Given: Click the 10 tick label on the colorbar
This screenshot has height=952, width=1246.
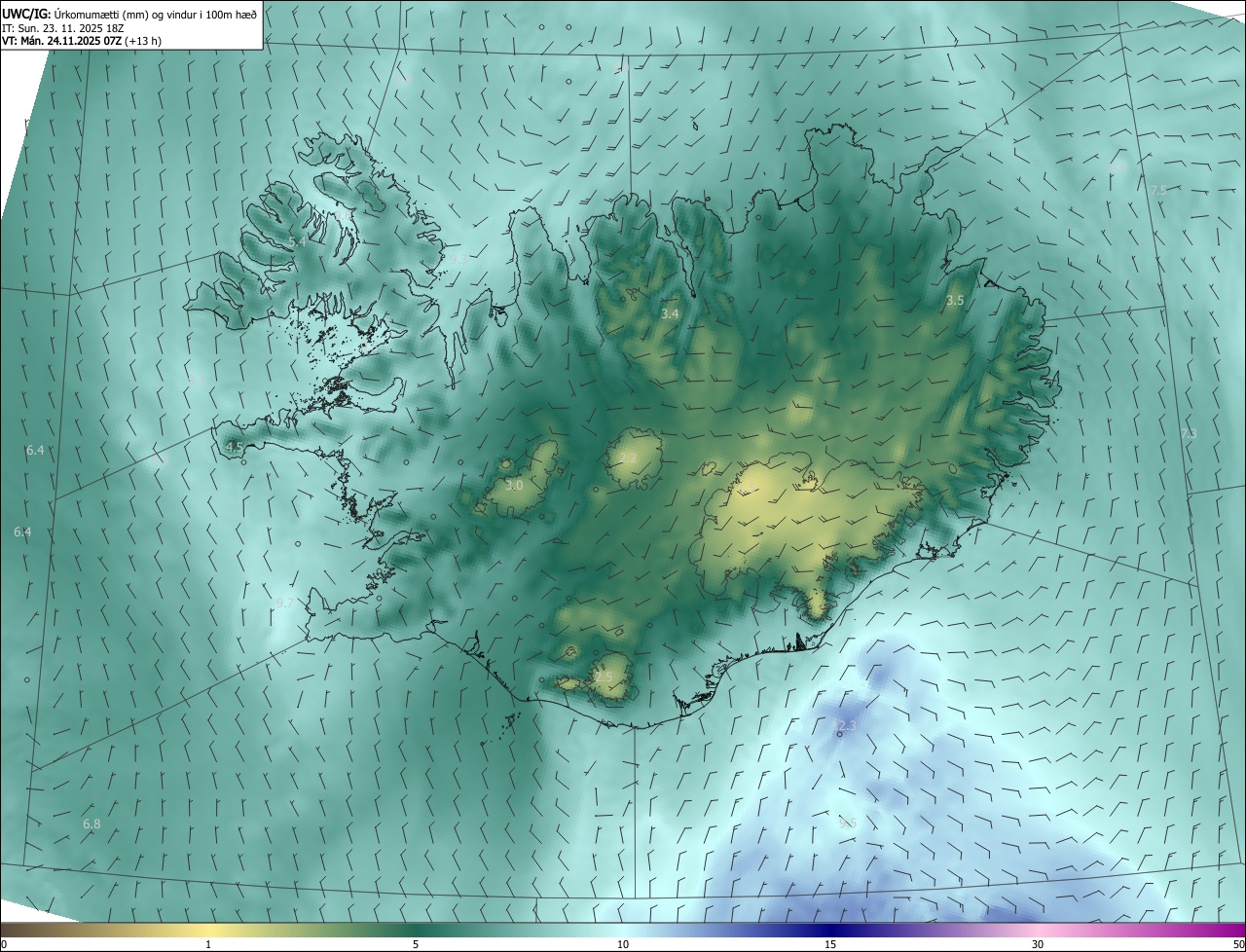Looking at the screenshot, I should [x=623, y=944].
